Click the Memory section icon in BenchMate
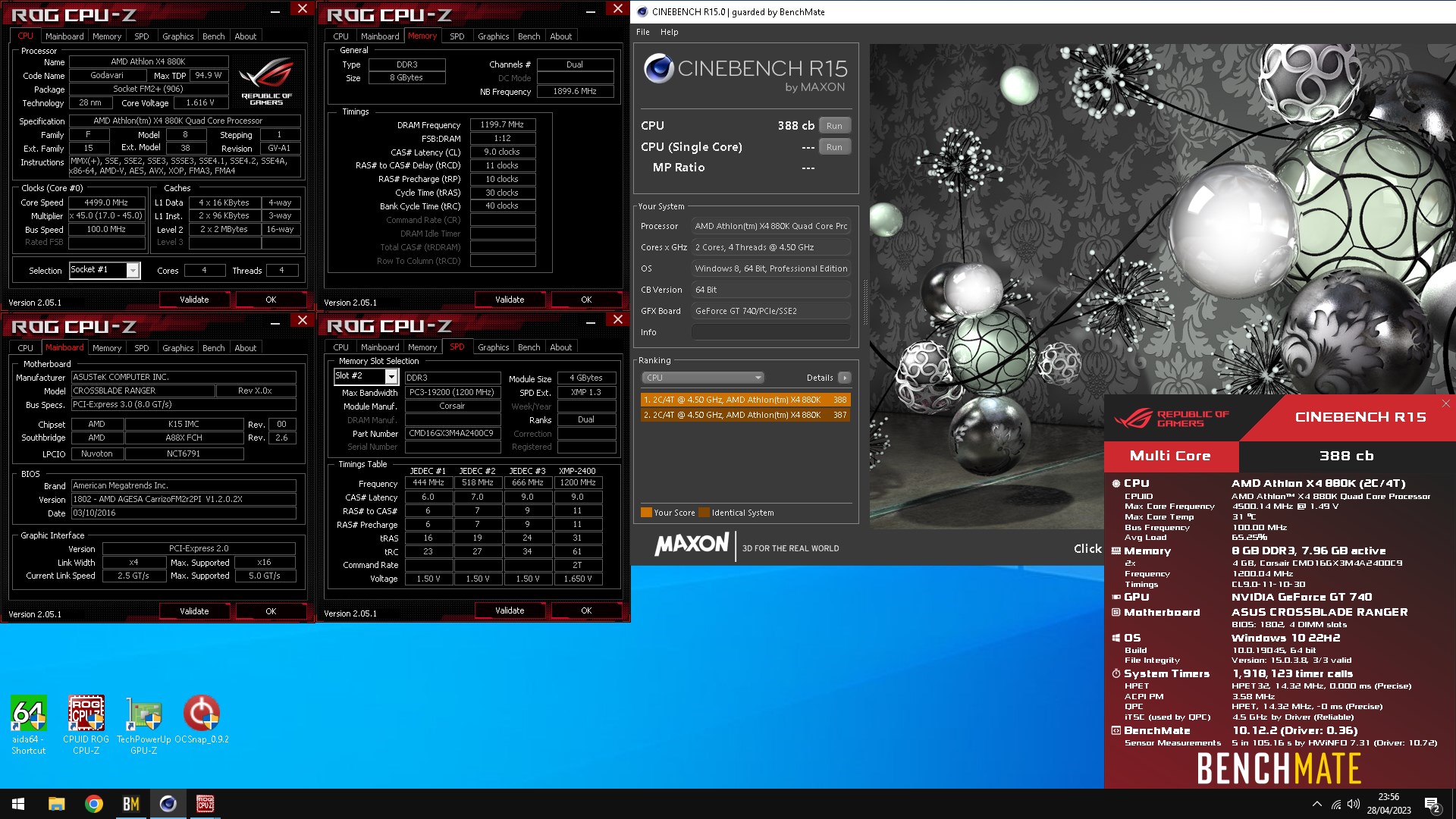The image size is (1456, 819). tap(1116, 551)
